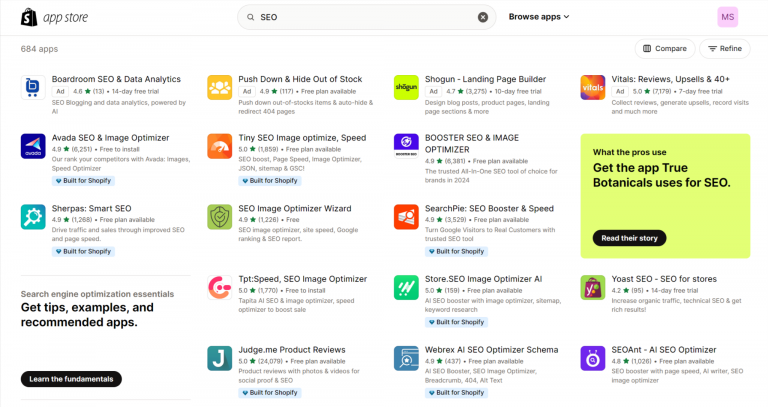Open Push Down & Hide Out of Stock icon

coord(219,87)
